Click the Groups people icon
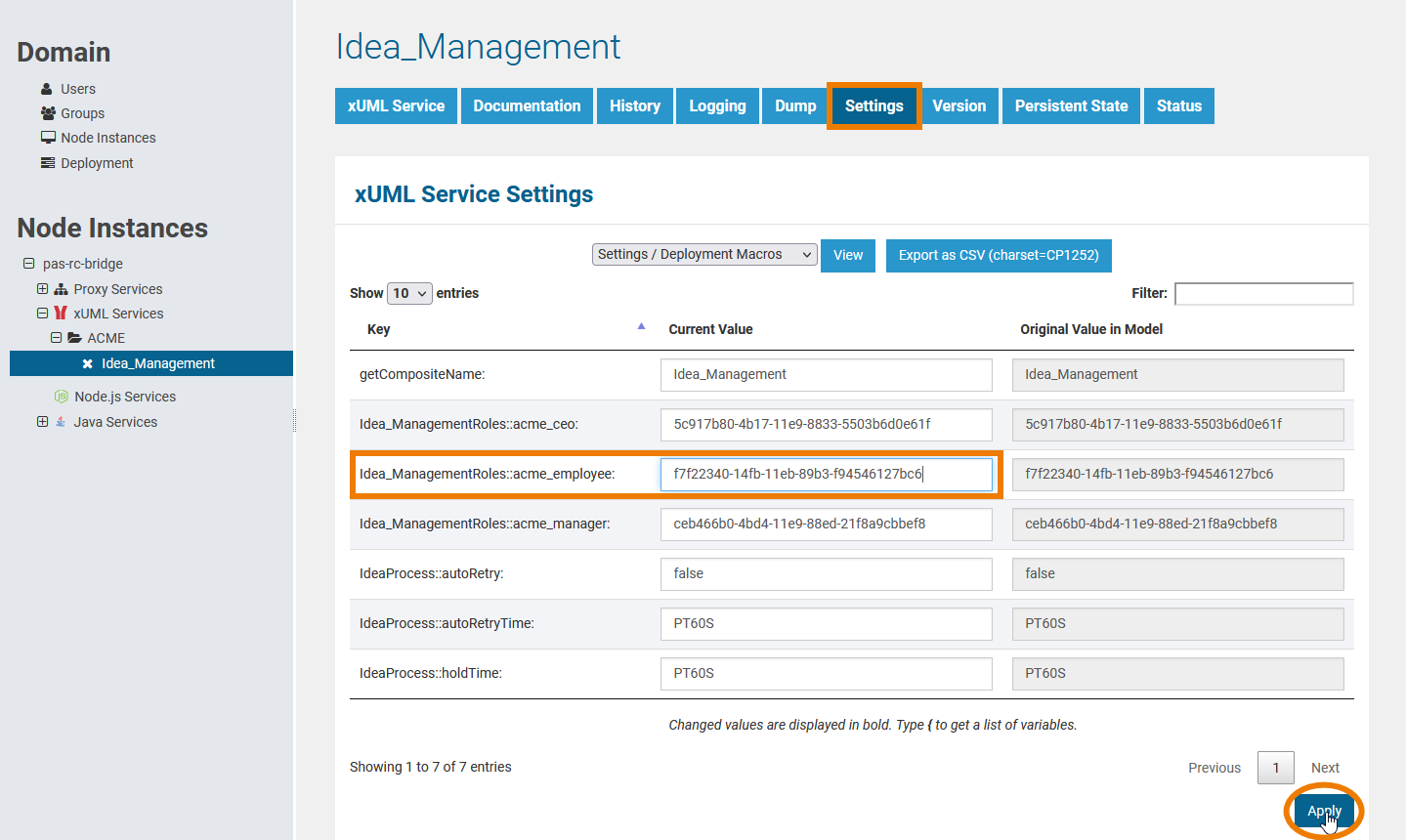This screenshot has width=1406, height=840. click(48, 113)
